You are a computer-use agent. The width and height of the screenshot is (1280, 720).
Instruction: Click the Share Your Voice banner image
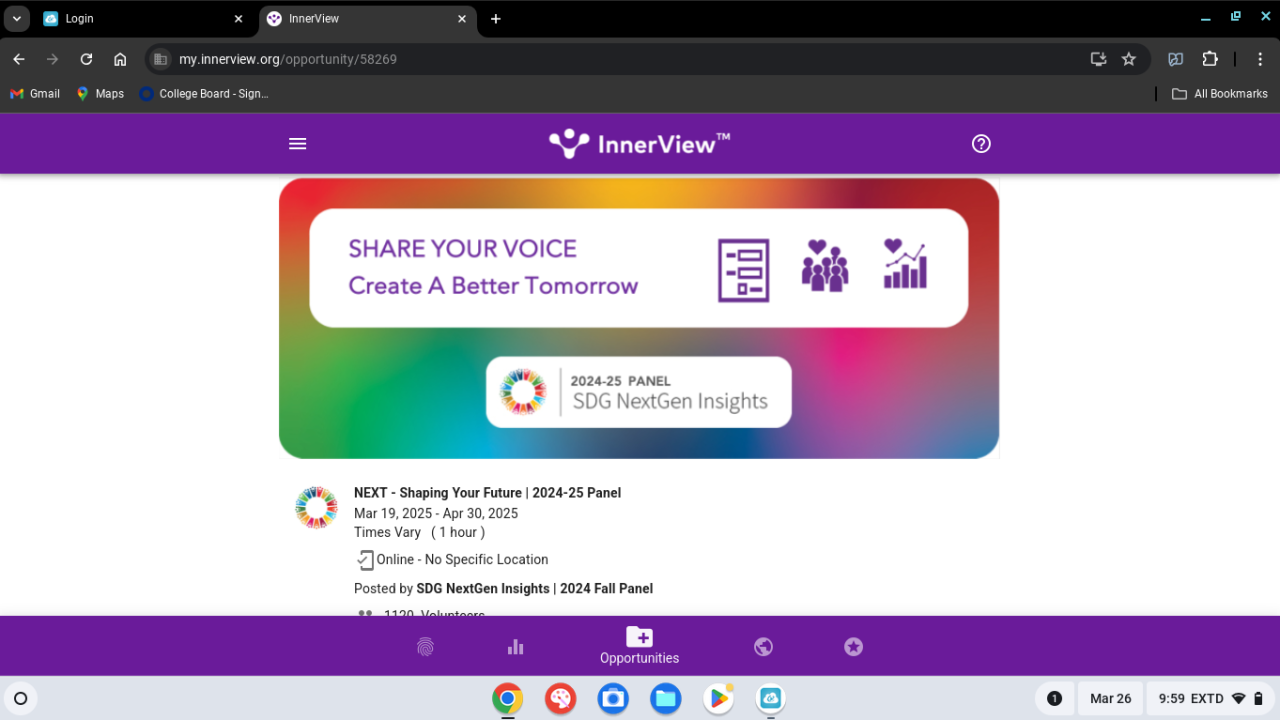tap(639, 318)
